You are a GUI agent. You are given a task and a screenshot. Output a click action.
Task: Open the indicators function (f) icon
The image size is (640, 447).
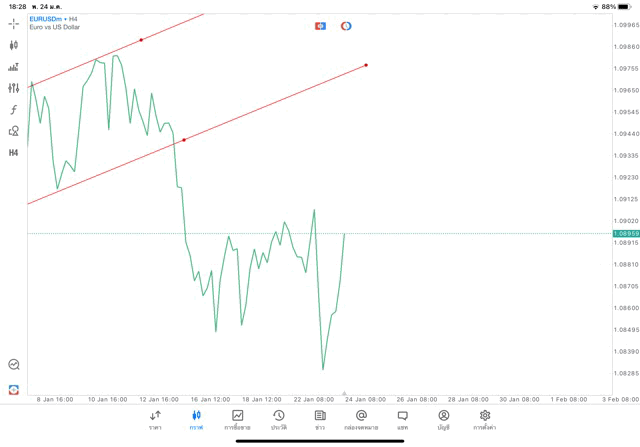click(x=13, y=110)
